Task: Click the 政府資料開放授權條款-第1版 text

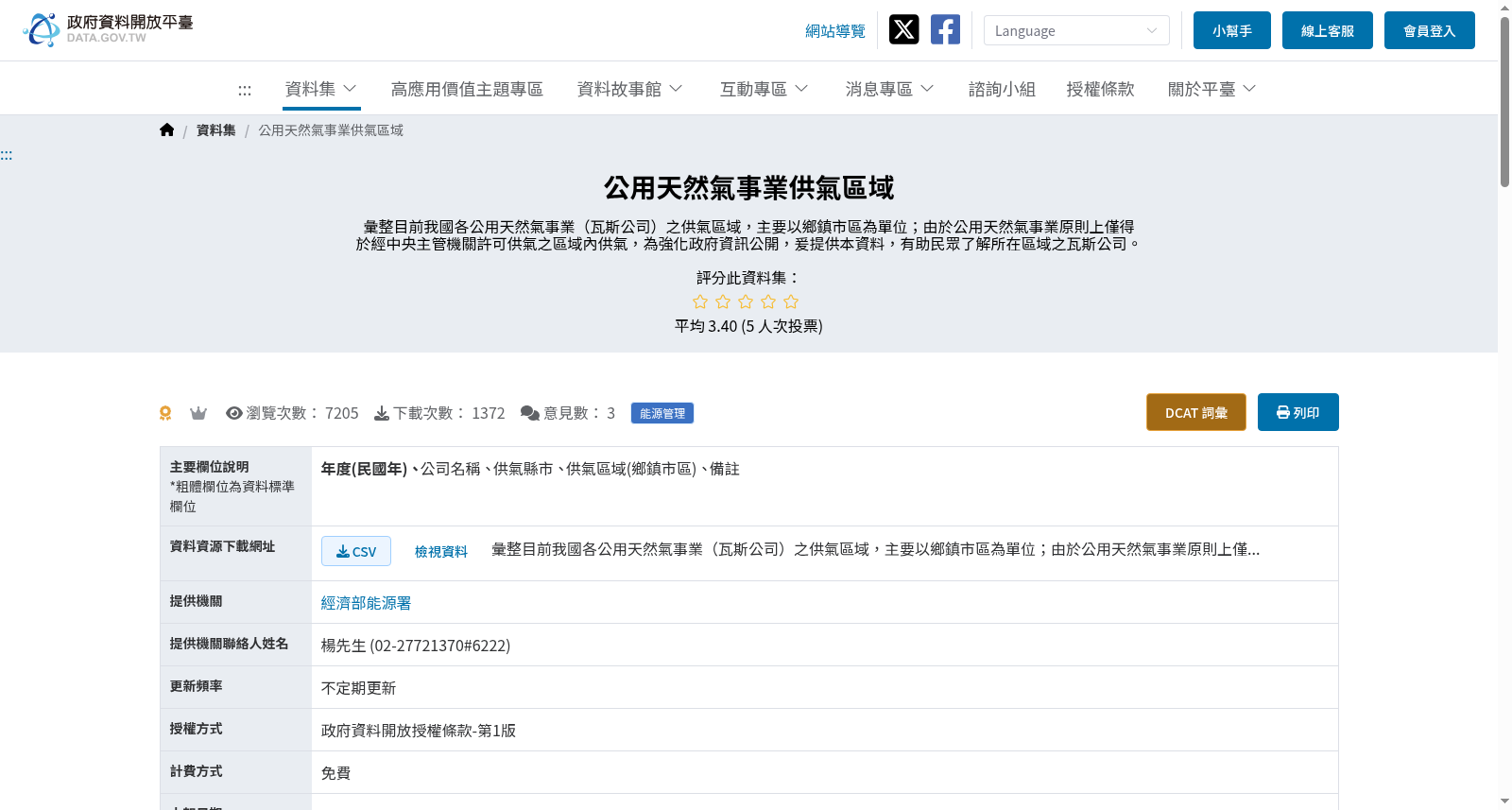Action: 419,731
